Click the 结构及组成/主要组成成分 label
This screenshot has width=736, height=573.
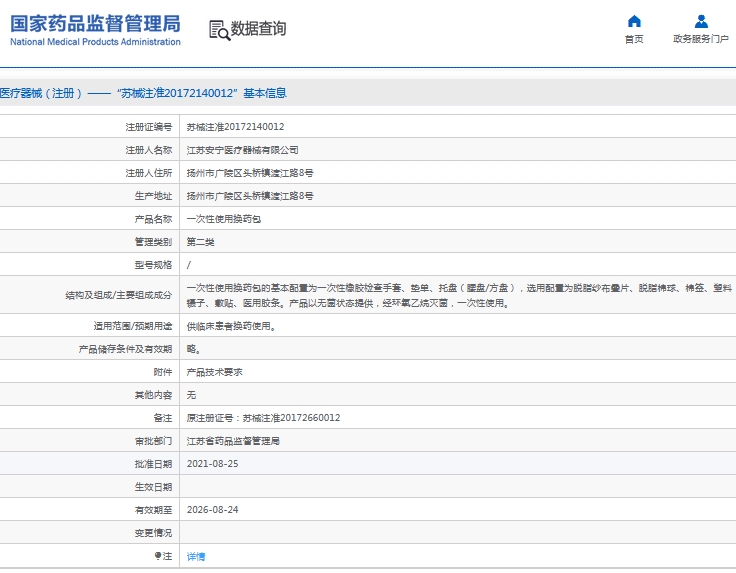pos(119,296)
